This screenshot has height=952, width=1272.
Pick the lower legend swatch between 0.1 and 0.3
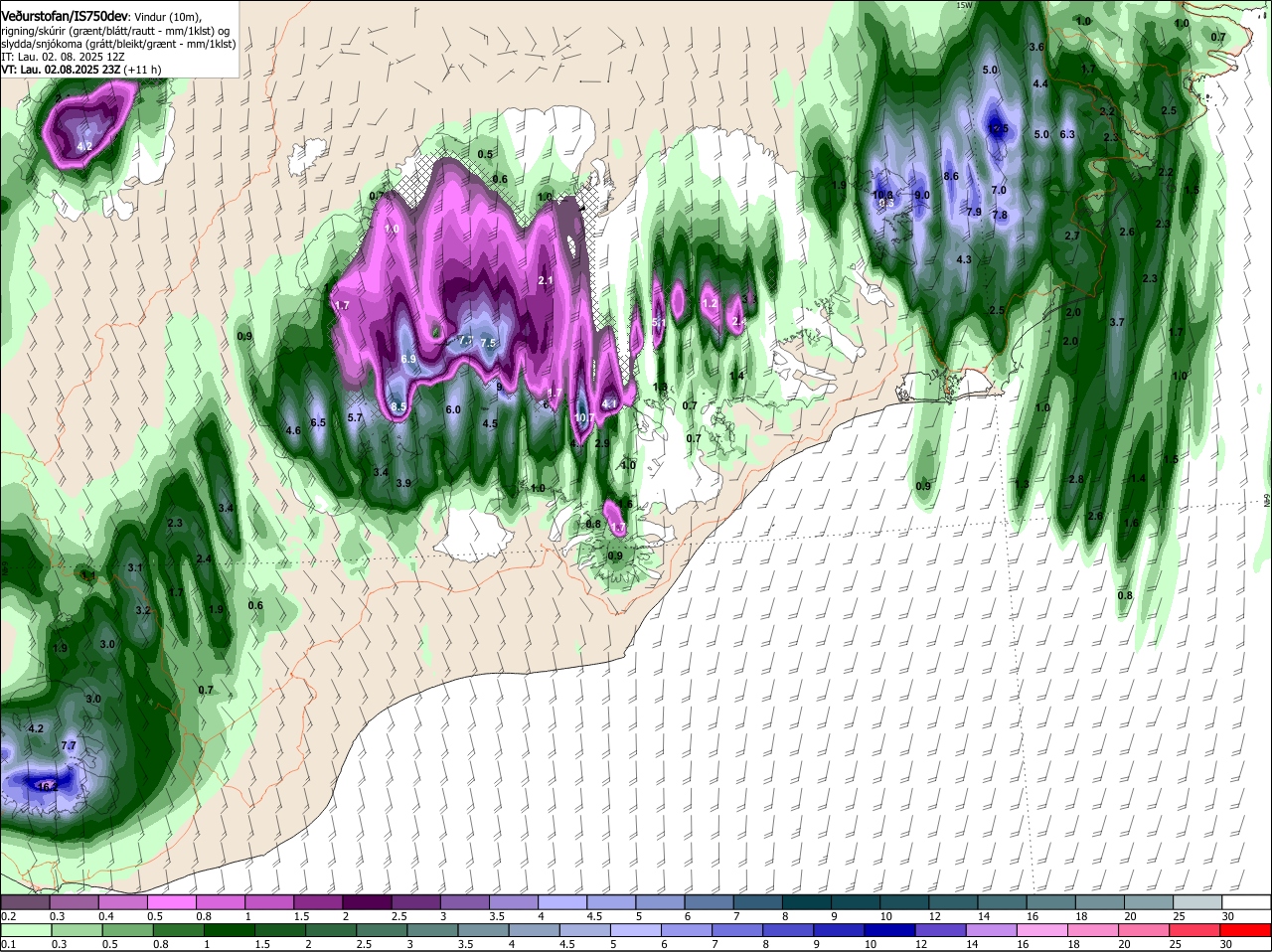[x=25, y=930]
